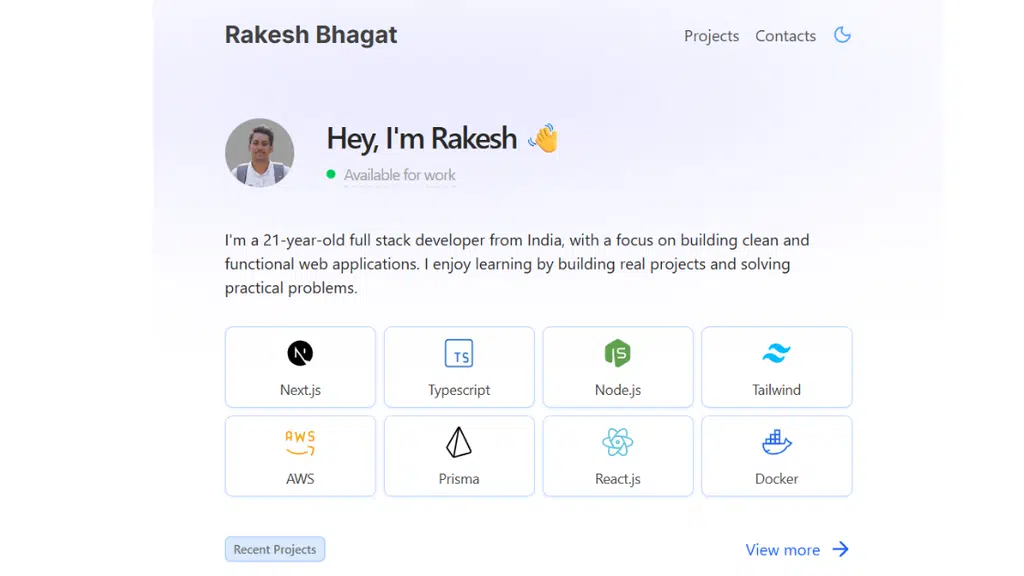The width and height of the screenshot is (1024, 576).
Task: Click the Tailwind wave icon
Action: pos(776,353)
